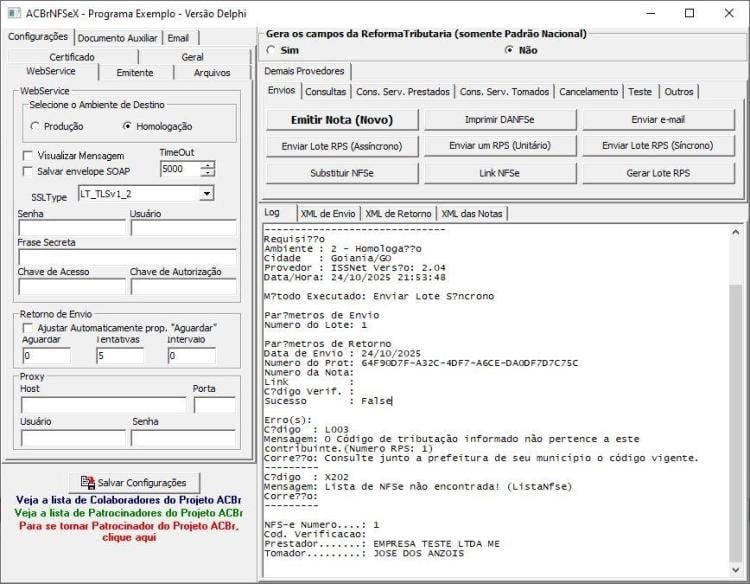Viewport: 750px width, 584px height.
Task: Enable Visualizar Mensagem checkbox
Action: tap(28, 155)
